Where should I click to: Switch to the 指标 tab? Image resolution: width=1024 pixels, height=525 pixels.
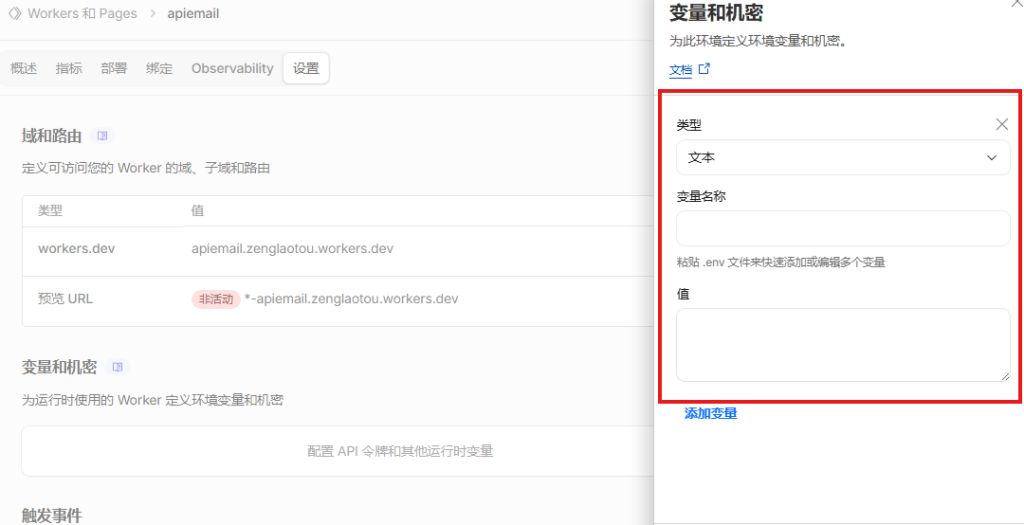(x=69, y=69)
